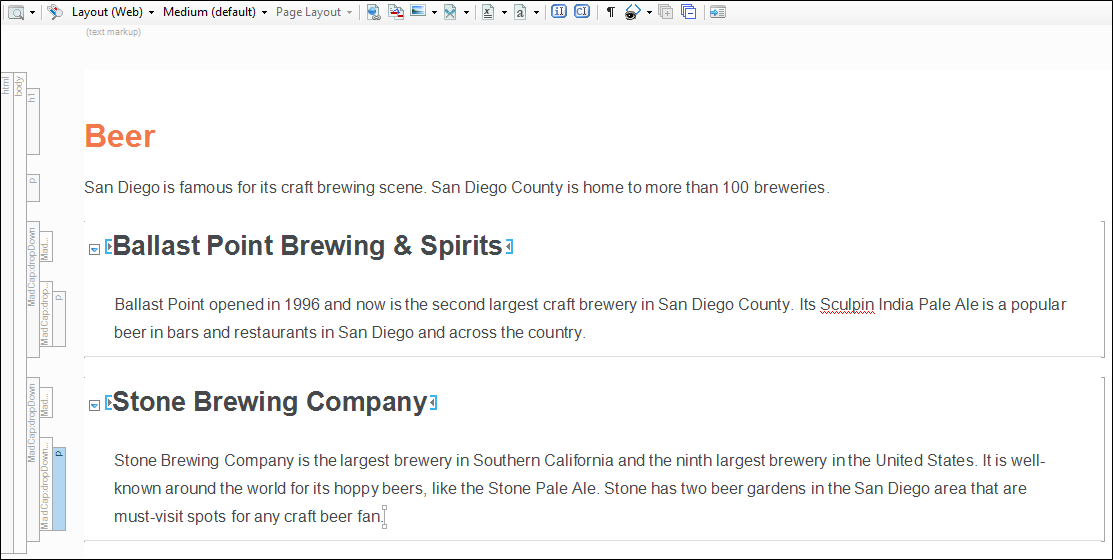Screen dimensions: 1113x560
Task: Click the Insert Text Box icon
Action: 520,12
